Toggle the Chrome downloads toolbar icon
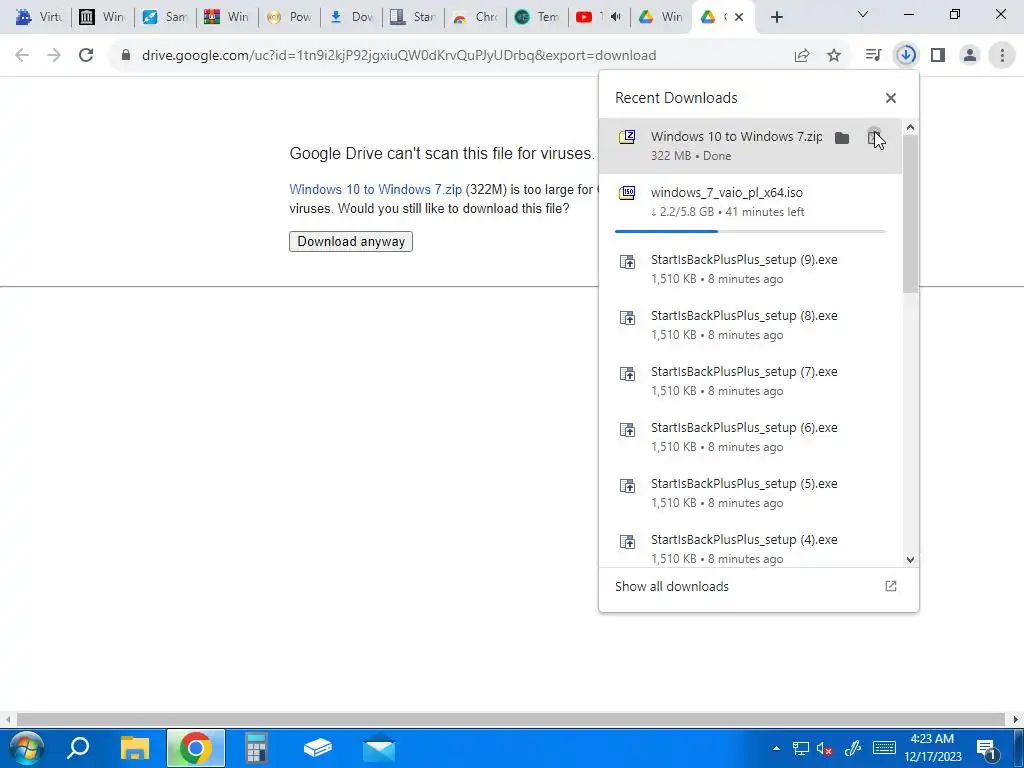 pos(906,56)
